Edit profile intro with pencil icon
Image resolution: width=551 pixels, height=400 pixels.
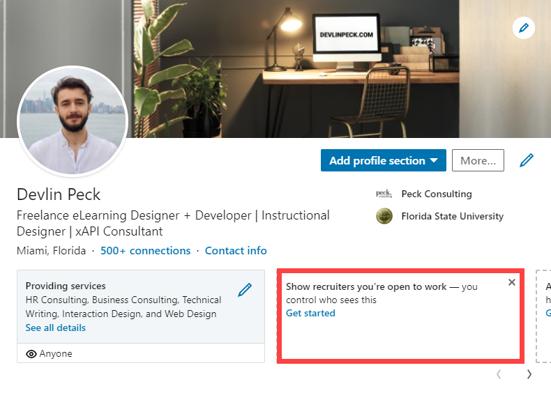(x=526, y=160)
